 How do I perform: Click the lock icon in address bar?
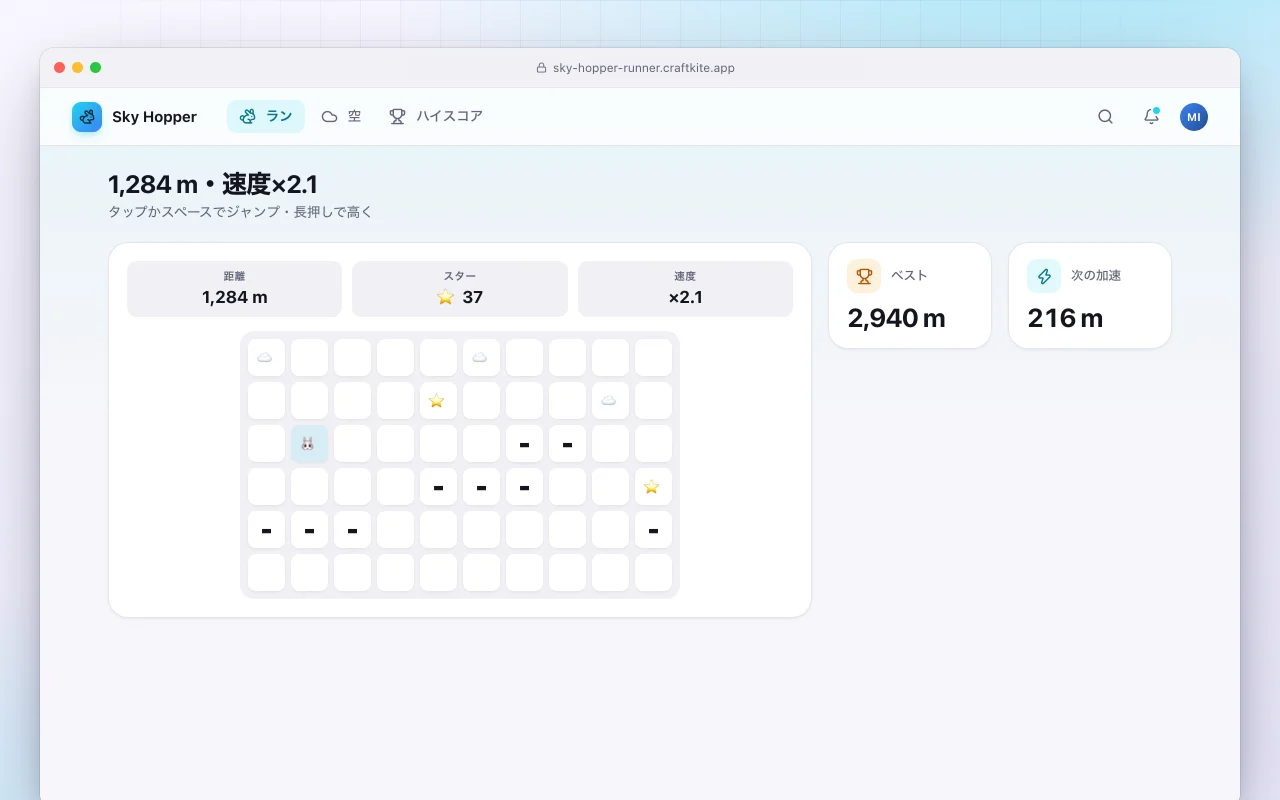click(x=541, y=68)
